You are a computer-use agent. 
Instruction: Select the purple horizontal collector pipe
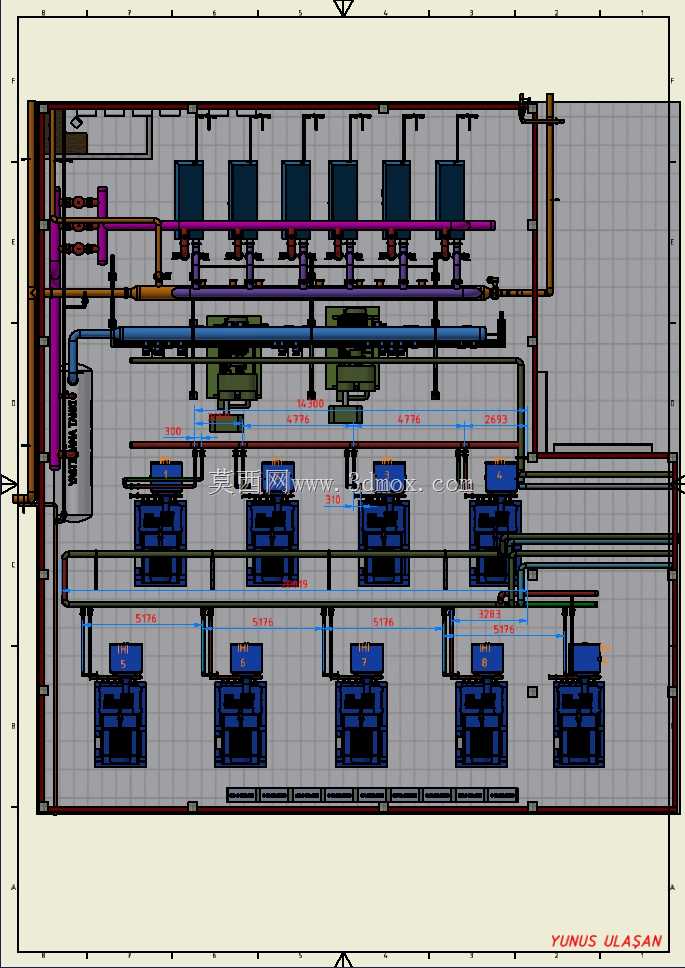(x=327, y=293)
